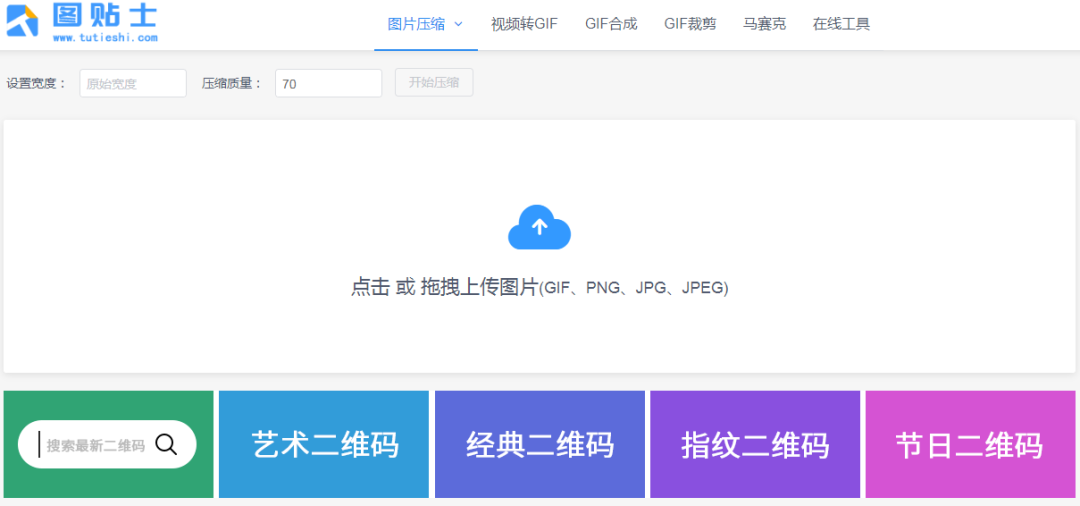Open the 节日二维码 tile

click(x=969, y=445)
